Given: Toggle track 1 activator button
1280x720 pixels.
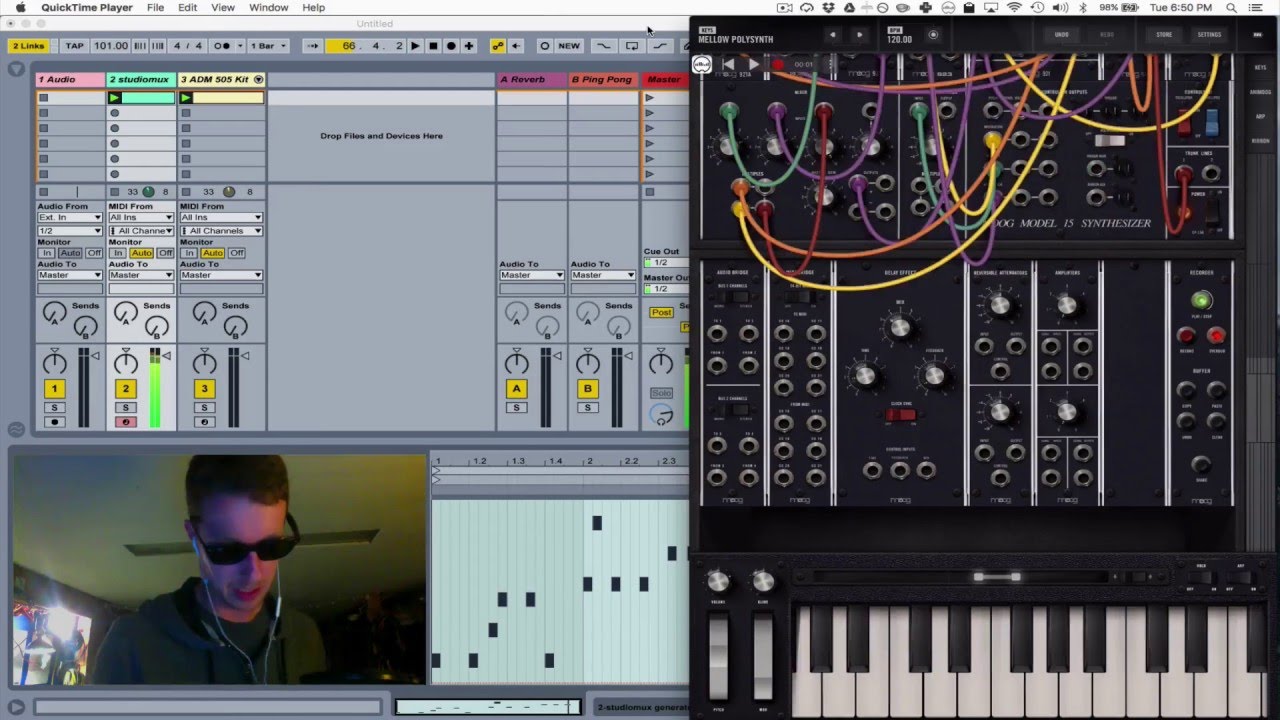Looking at the screenshot, I should [x=54, y=389].
